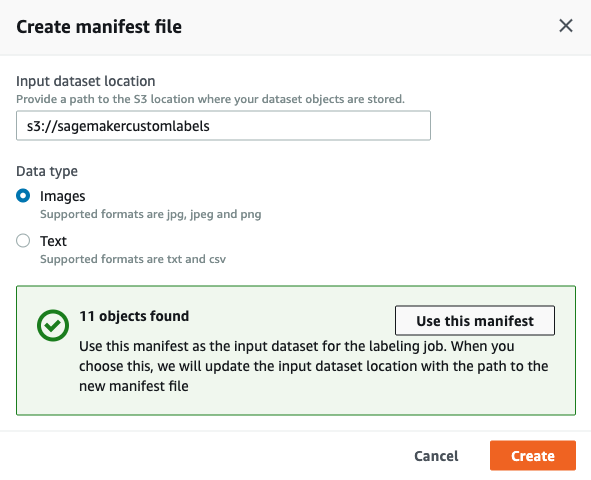591x480 pixels.
Task: Click the Use this manifest button
Action: pyautogui.click(x=475, y=321)
